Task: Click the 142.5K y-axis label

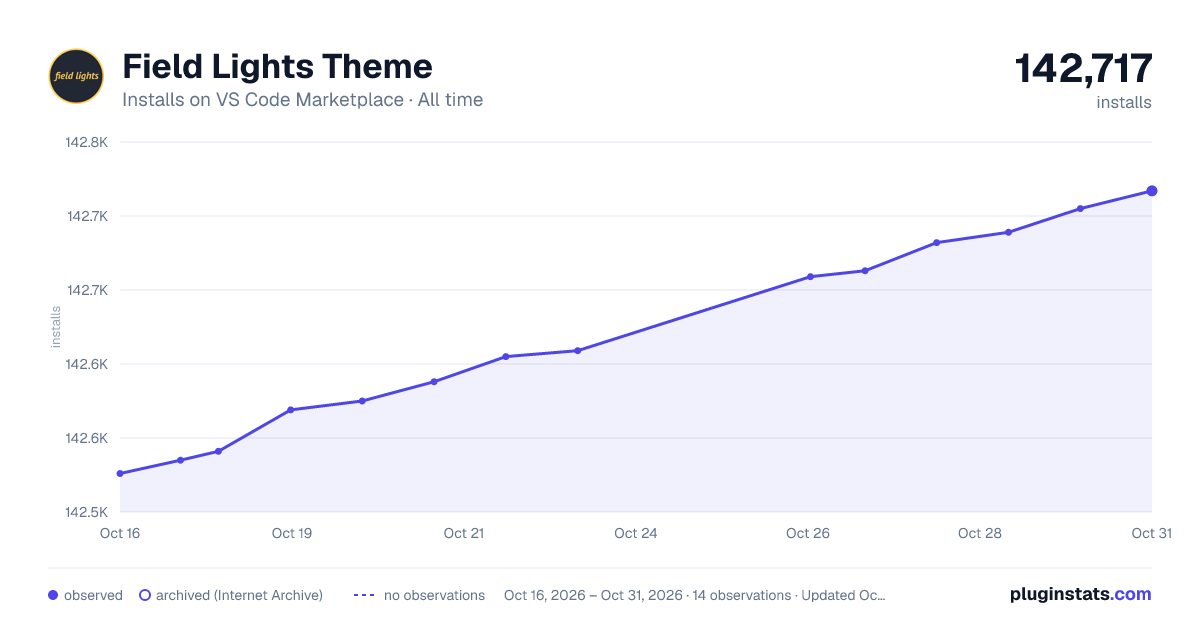Action: (87, 512)
